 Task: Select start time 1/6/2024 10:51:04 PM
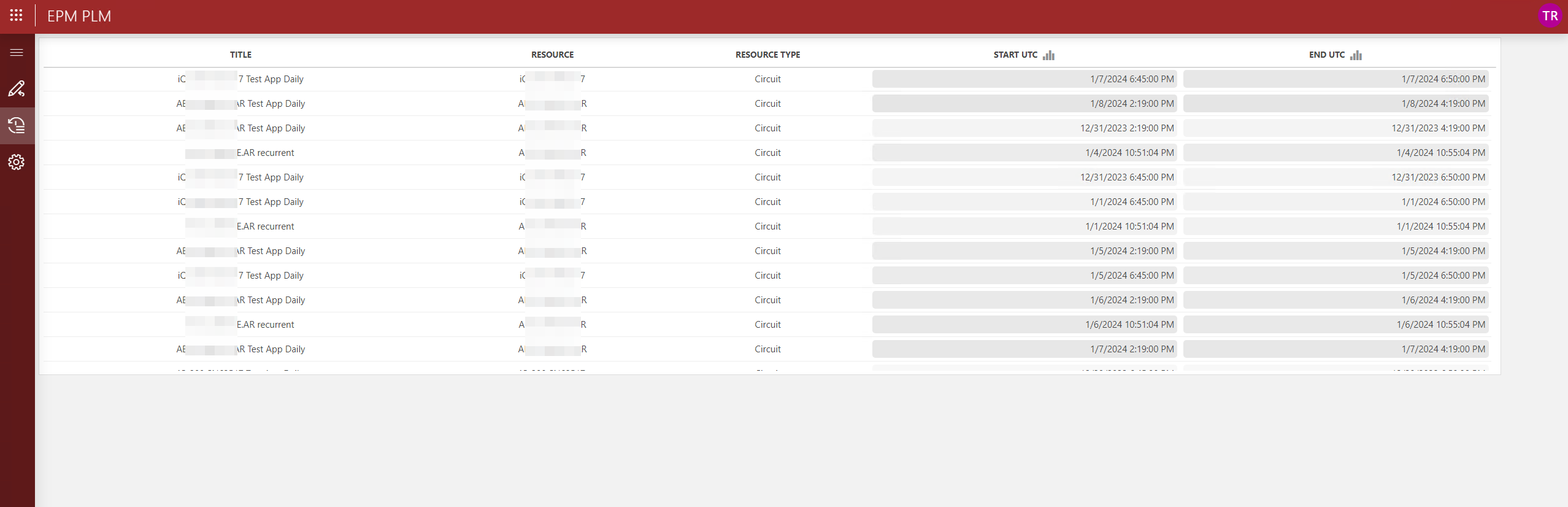pos(1024,325)
